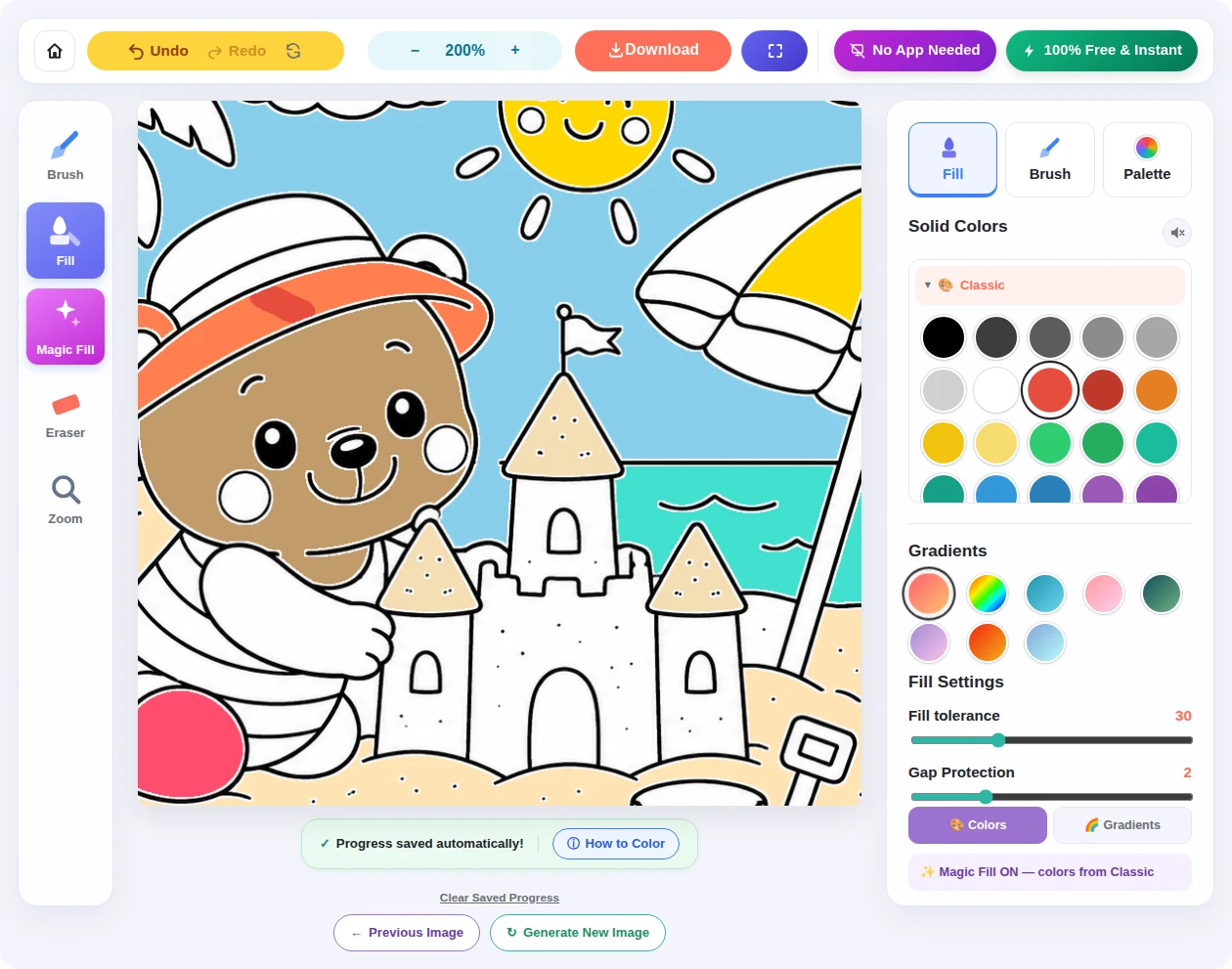Screen dimensions: 1232x969
Task: Click the Magic Fill ON status banner
Action: coord(1050,872)
